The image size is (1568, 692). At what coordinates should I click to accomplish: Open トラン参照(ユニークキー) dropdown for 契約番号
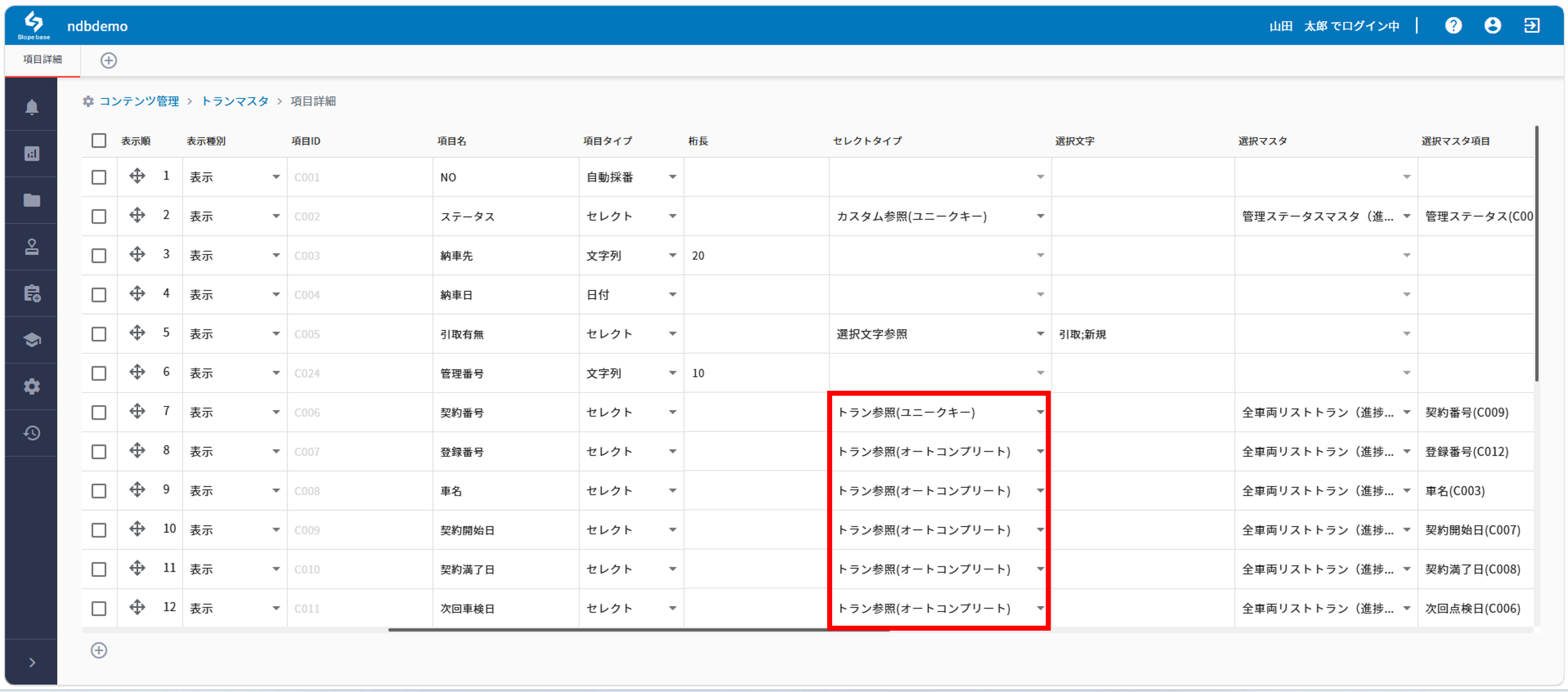point(940,413)
